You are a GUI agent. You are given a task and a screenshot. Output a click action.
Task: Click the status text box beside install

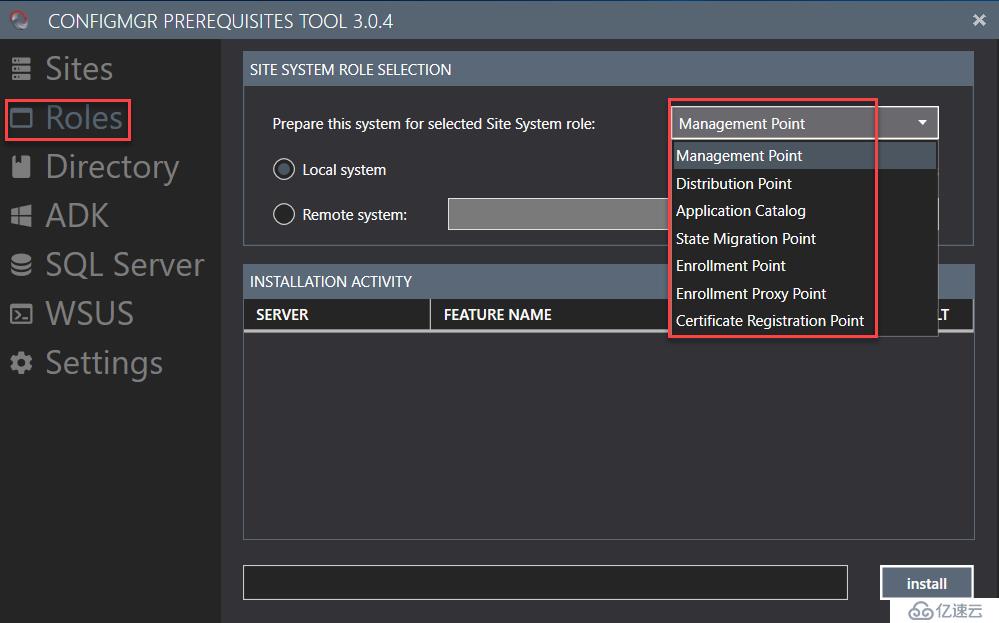point(545,582)
